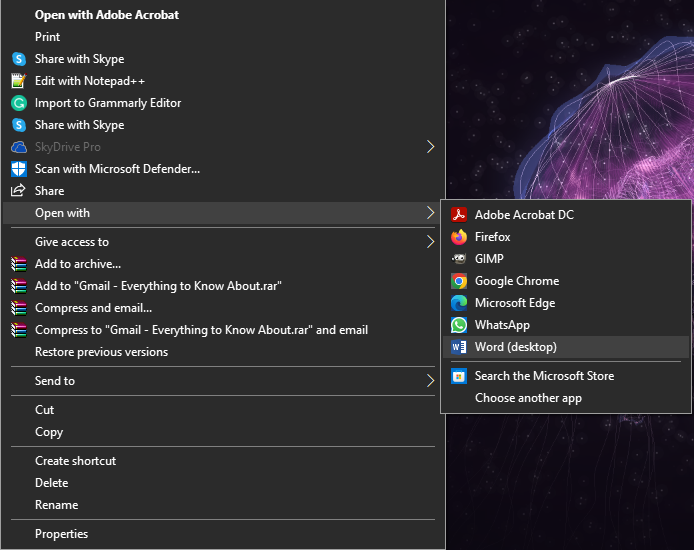The height and width of the screenshot is (550, 694).
Task: Click the Send to menu entry
Action: pyautogui.click(x=224, y=381)
